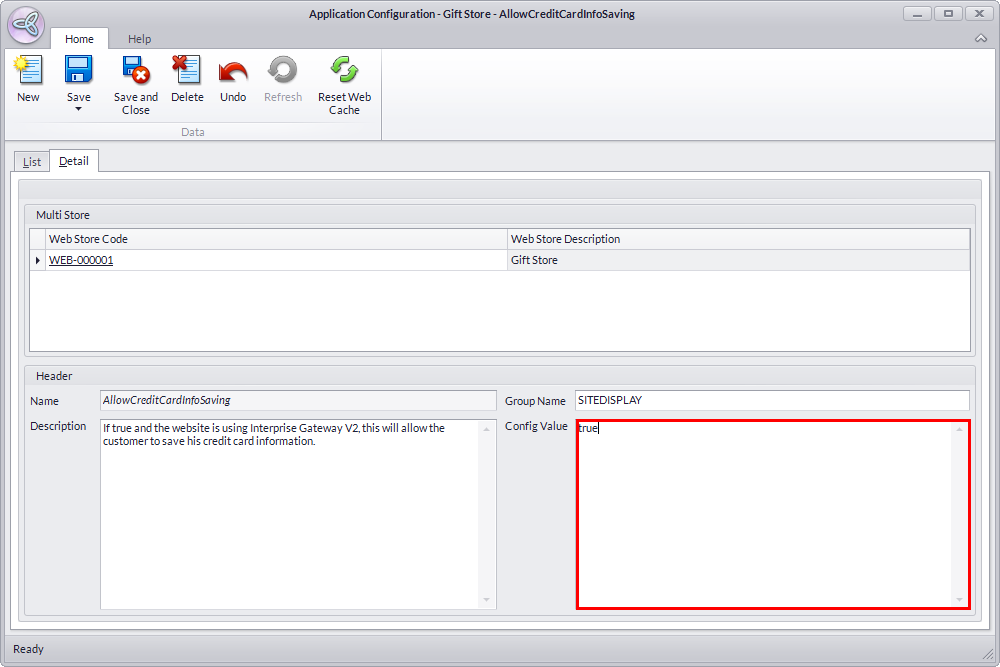Image resolution: width=1000 pixels, height=667 pixels.
Task: Open the Help ribbon tab
Action: click(x=140, y=39)
